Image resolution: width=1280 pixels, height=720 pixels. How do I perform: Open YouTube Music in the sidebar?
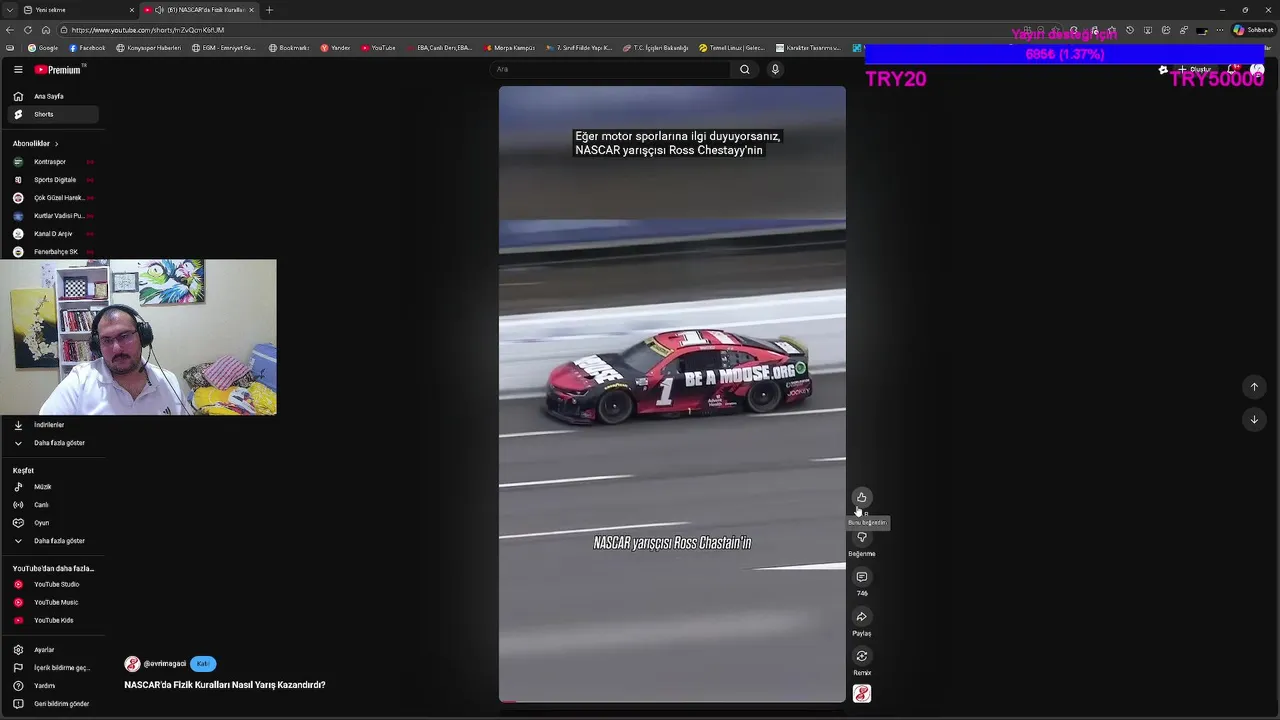tap(52, 602)
